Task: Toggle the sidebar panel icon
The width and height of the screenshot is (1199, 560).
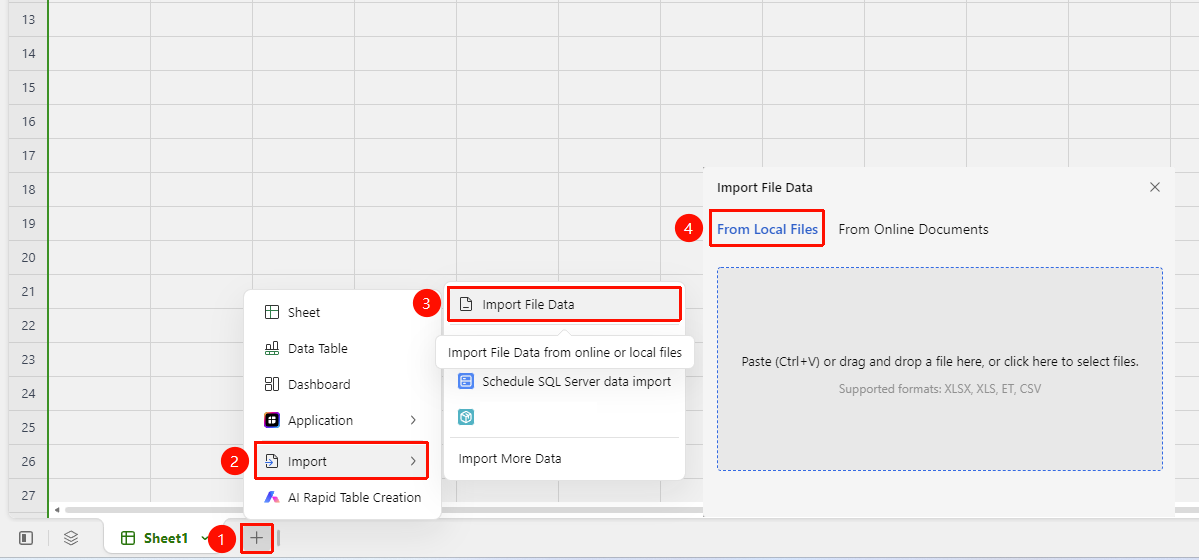Action: [x=26, y=539]
